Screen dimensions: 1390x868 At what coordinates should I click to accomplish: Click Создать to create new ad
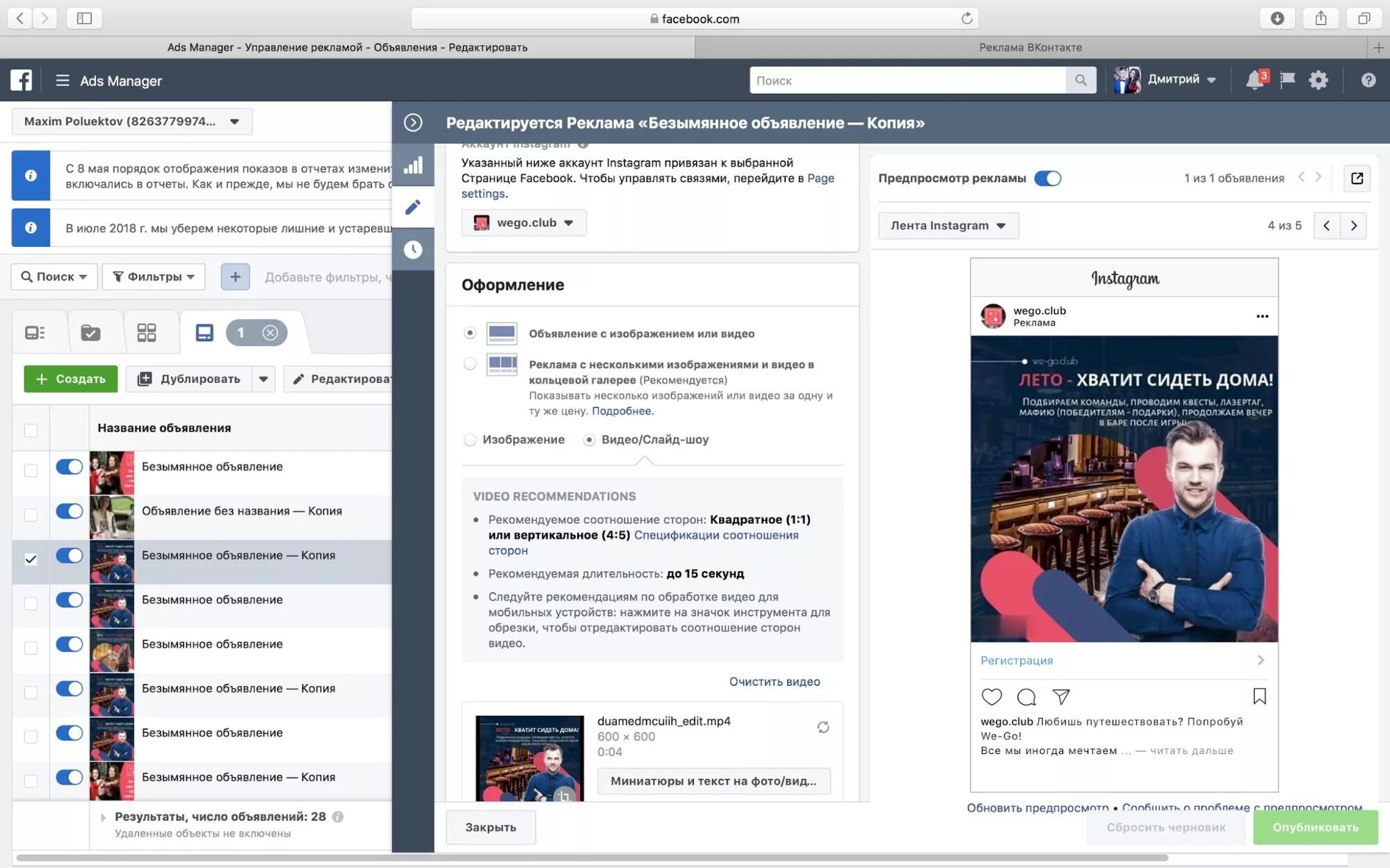(x=71, y=378)
